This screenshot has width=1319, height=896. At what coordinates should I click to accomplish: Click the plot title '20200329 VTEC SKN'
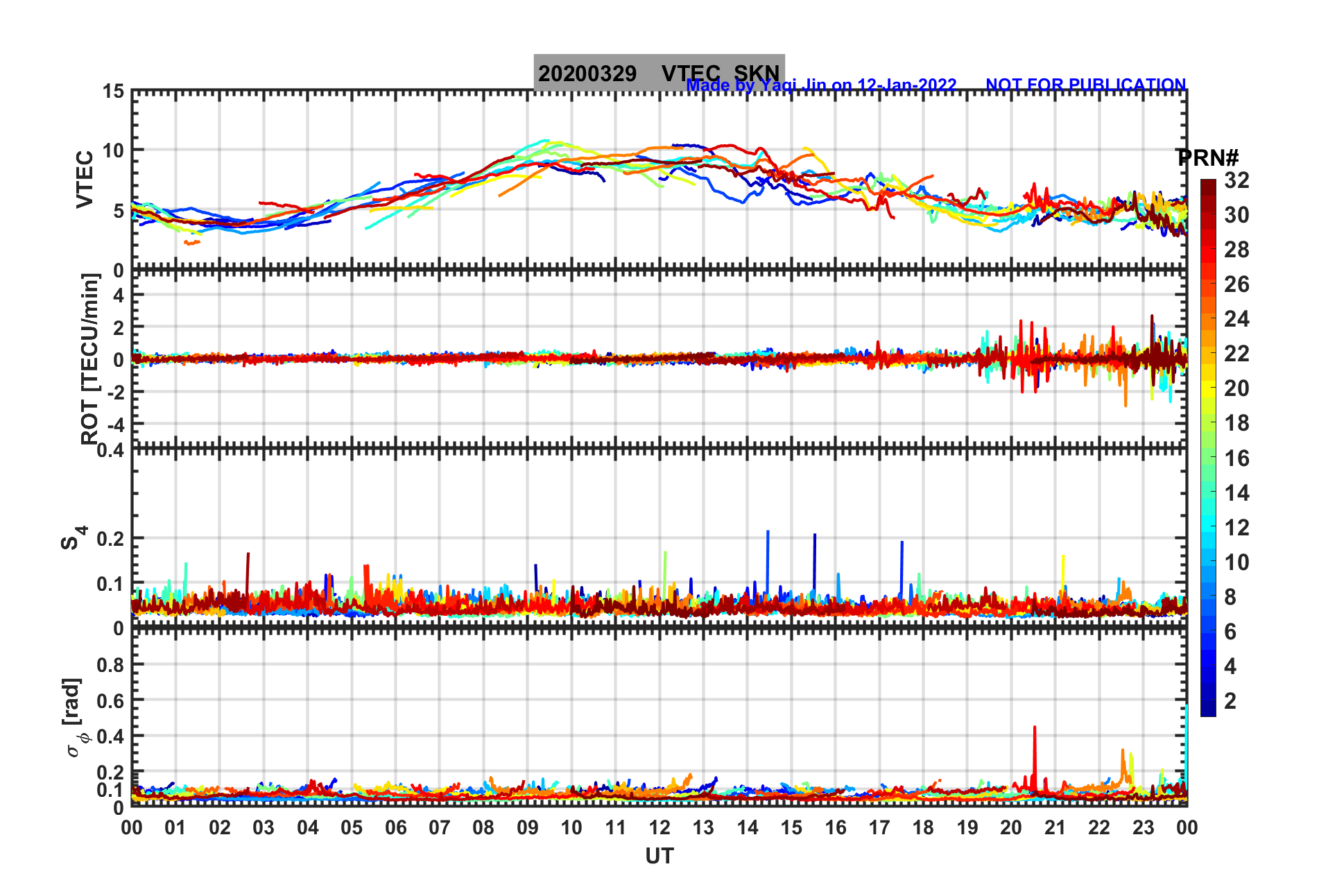tap(659, 73)
